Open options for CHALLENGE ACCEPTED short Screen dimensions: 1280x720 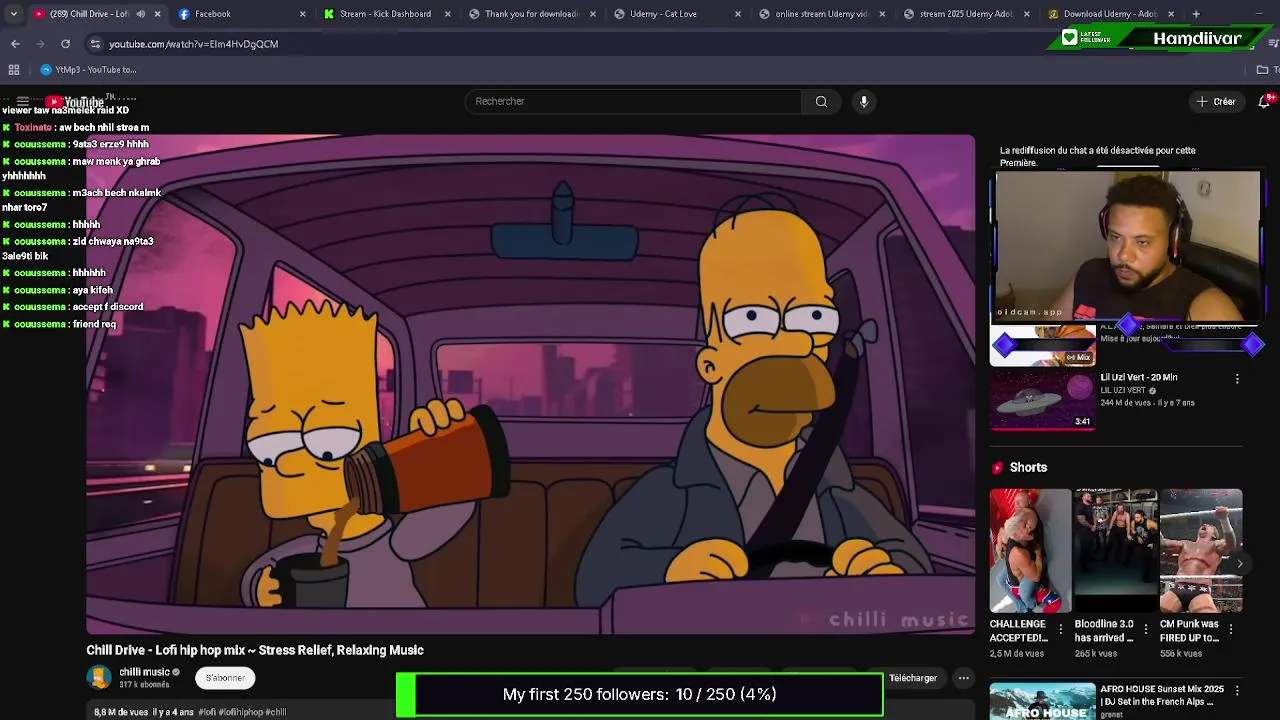(x=1060, y=629)
